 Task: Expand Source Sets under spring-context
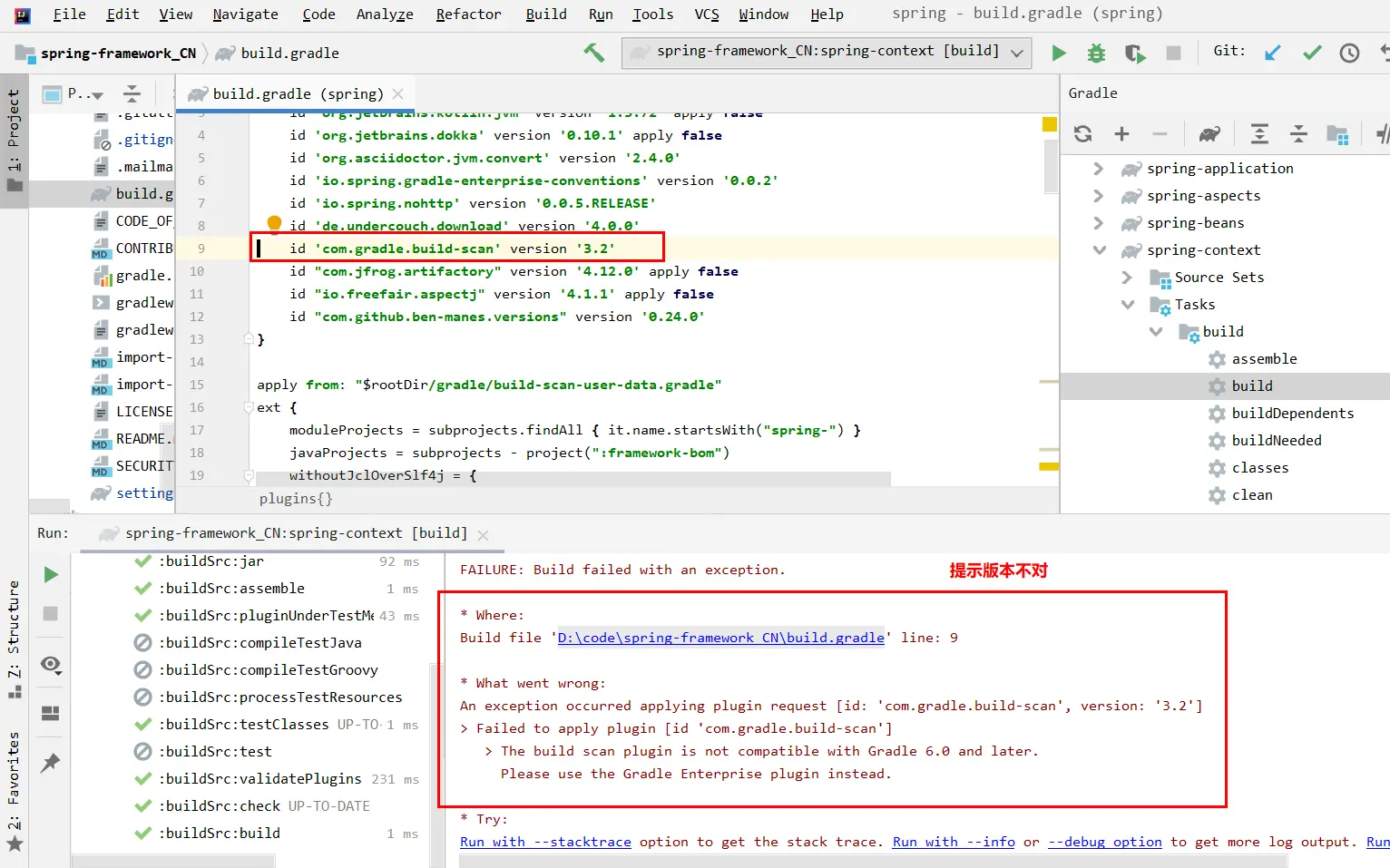click(x=1127, y=278)
